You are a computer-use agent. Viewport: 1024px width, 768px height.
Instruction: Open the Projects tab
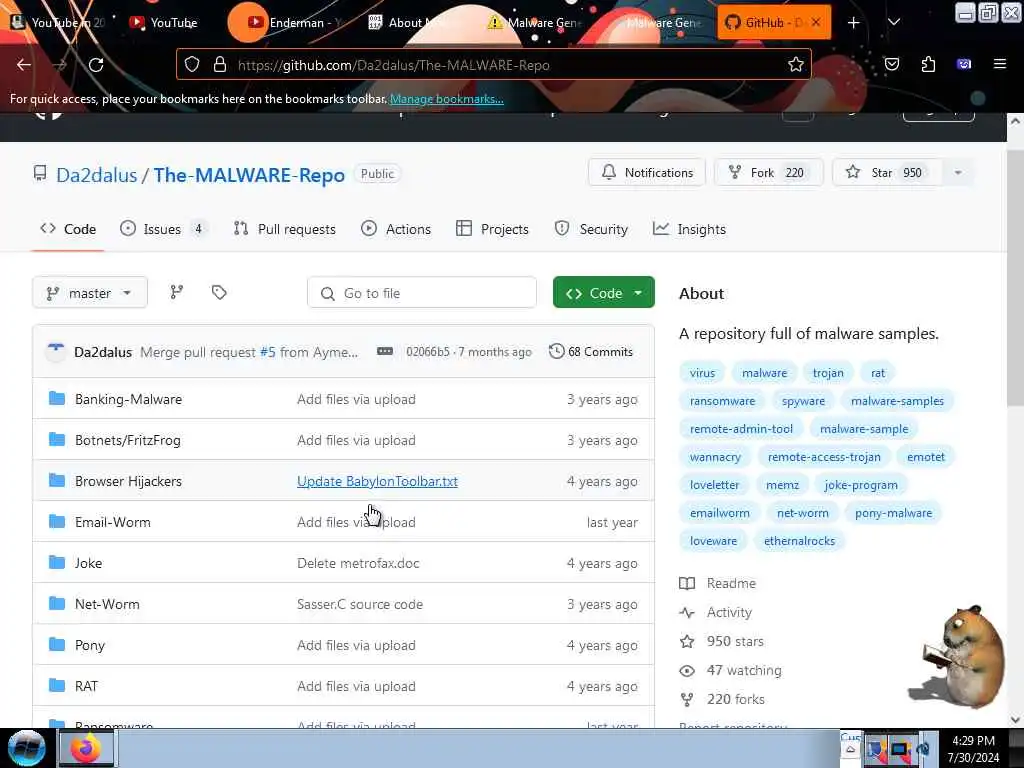(x=492, y=229)
